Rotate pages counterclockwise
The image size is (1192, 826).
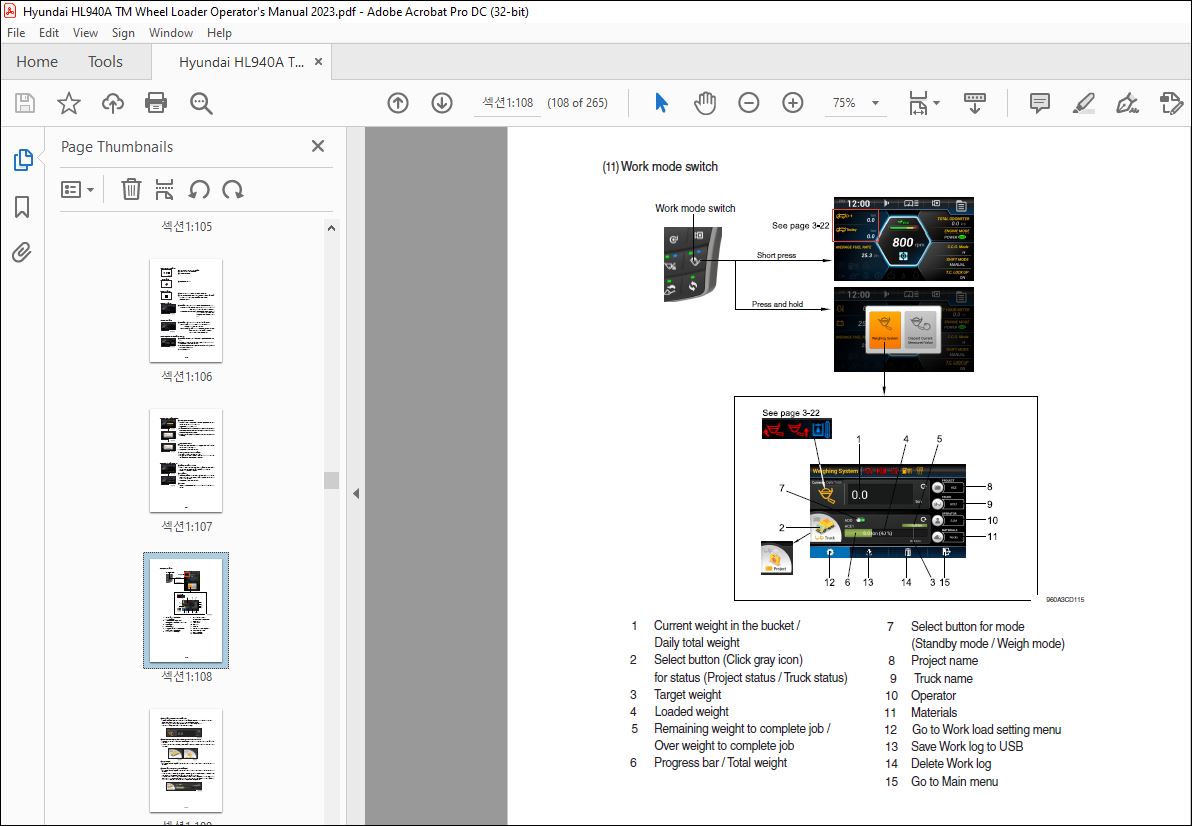[x=199, y=189]
